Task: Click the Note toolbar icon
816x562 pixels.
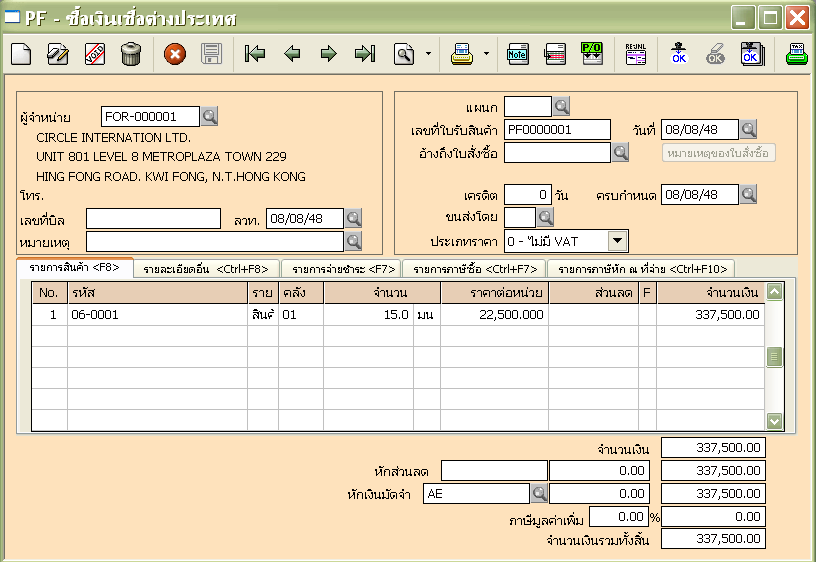Action: click(x=517, y=54)
